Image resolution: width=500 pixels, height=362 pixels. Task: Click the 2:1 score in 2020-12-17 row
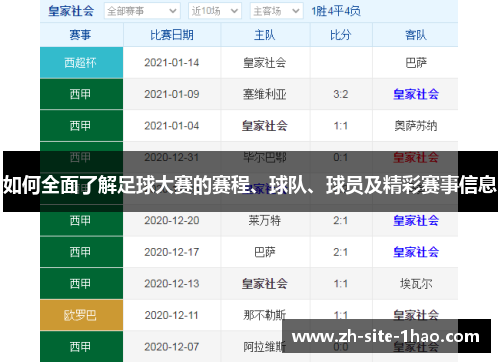click(x=340, y=252)
